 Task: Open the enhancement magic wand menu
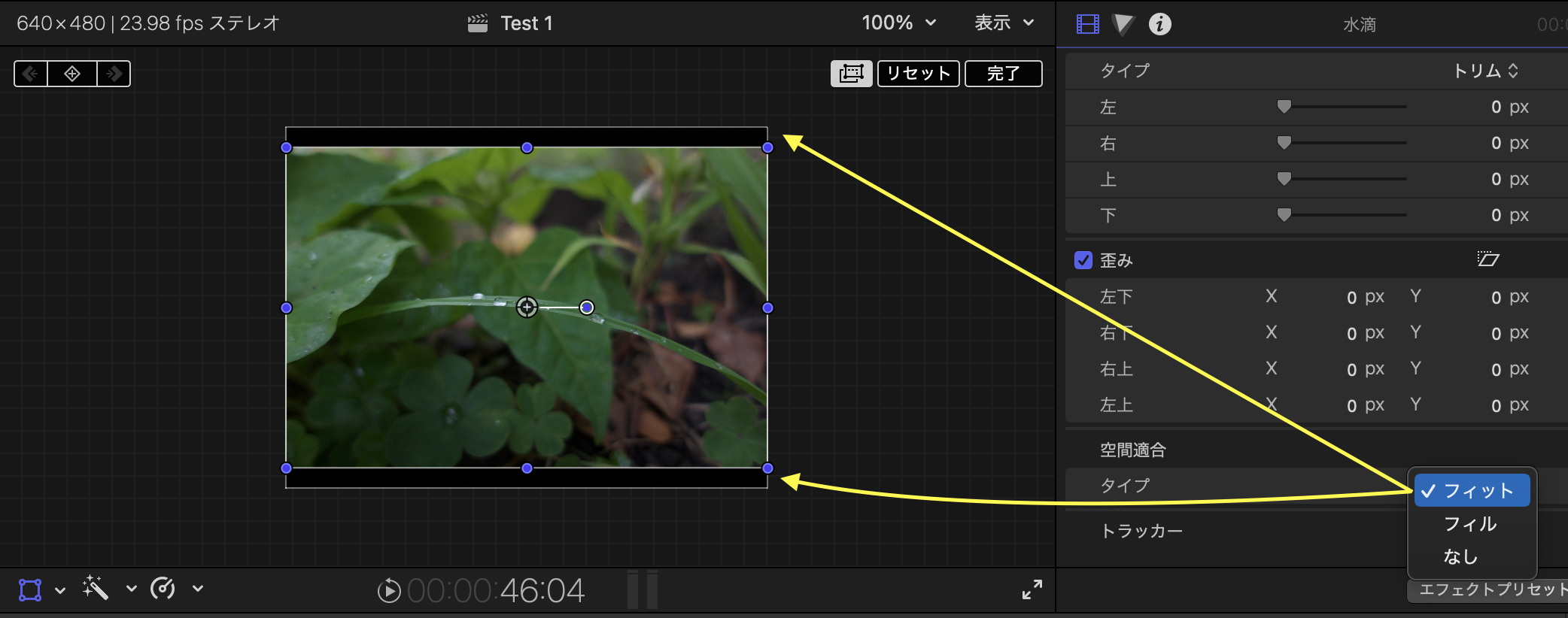tap(96, 588)
